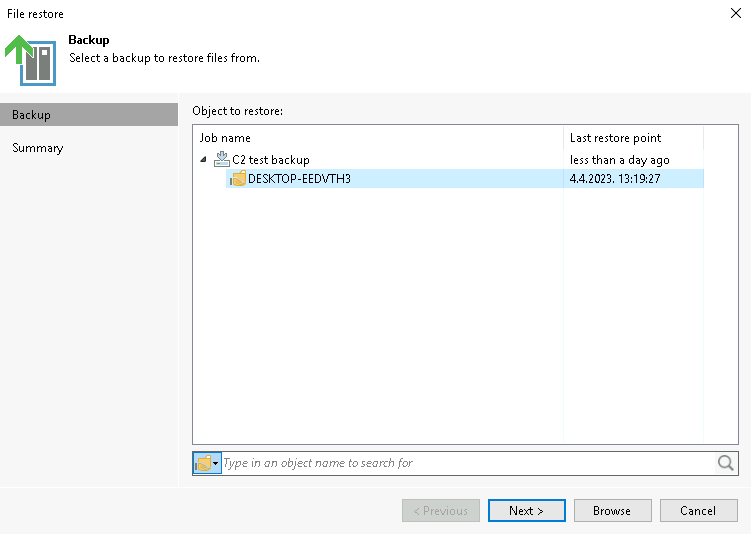Select the C2 test backup row
Viewport: 751px width, 534px height.
pos(448,159)
